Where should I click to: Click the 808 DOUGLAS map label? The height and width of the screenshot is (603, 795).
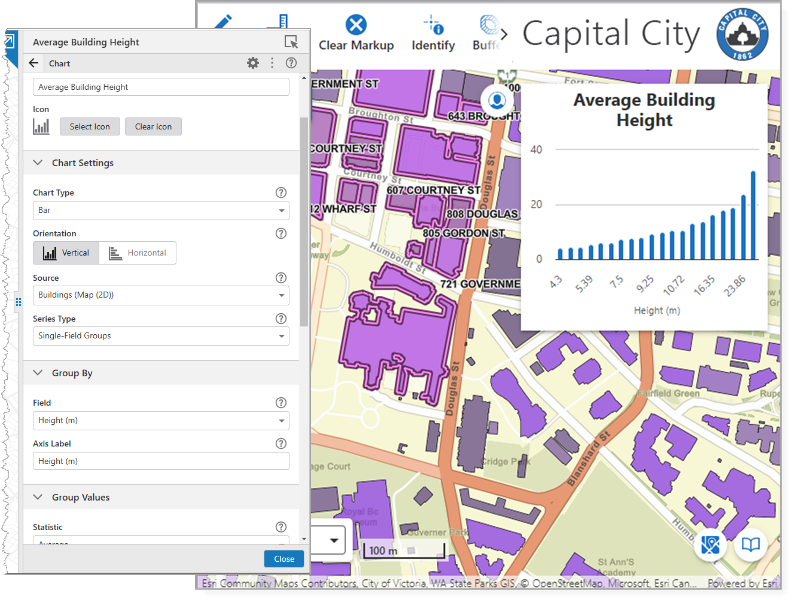click(x=483, y=214)
